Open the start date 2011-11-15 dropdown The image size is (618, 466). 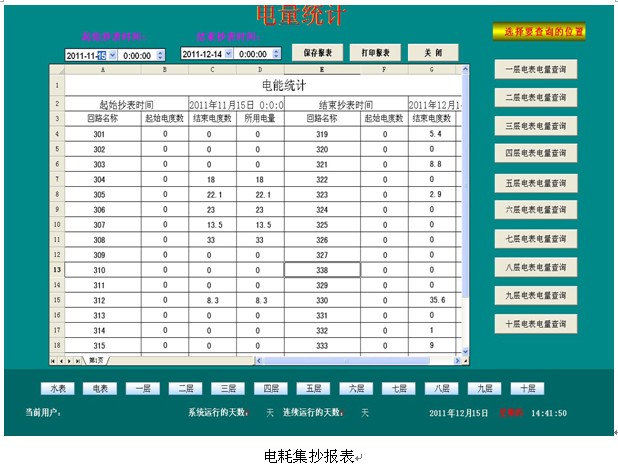pyautogui.click(x=112, y=54)
